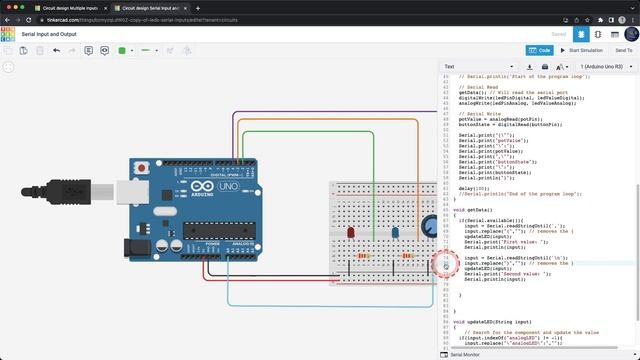Click the delete trash icon

click(x=40, y=51)
